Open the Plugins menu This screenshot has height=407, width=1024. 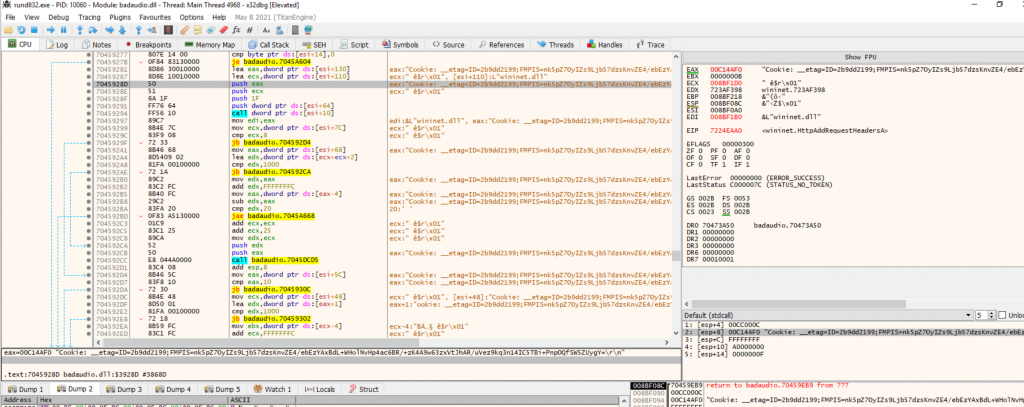pyautogui.click(x=120, y=17)
